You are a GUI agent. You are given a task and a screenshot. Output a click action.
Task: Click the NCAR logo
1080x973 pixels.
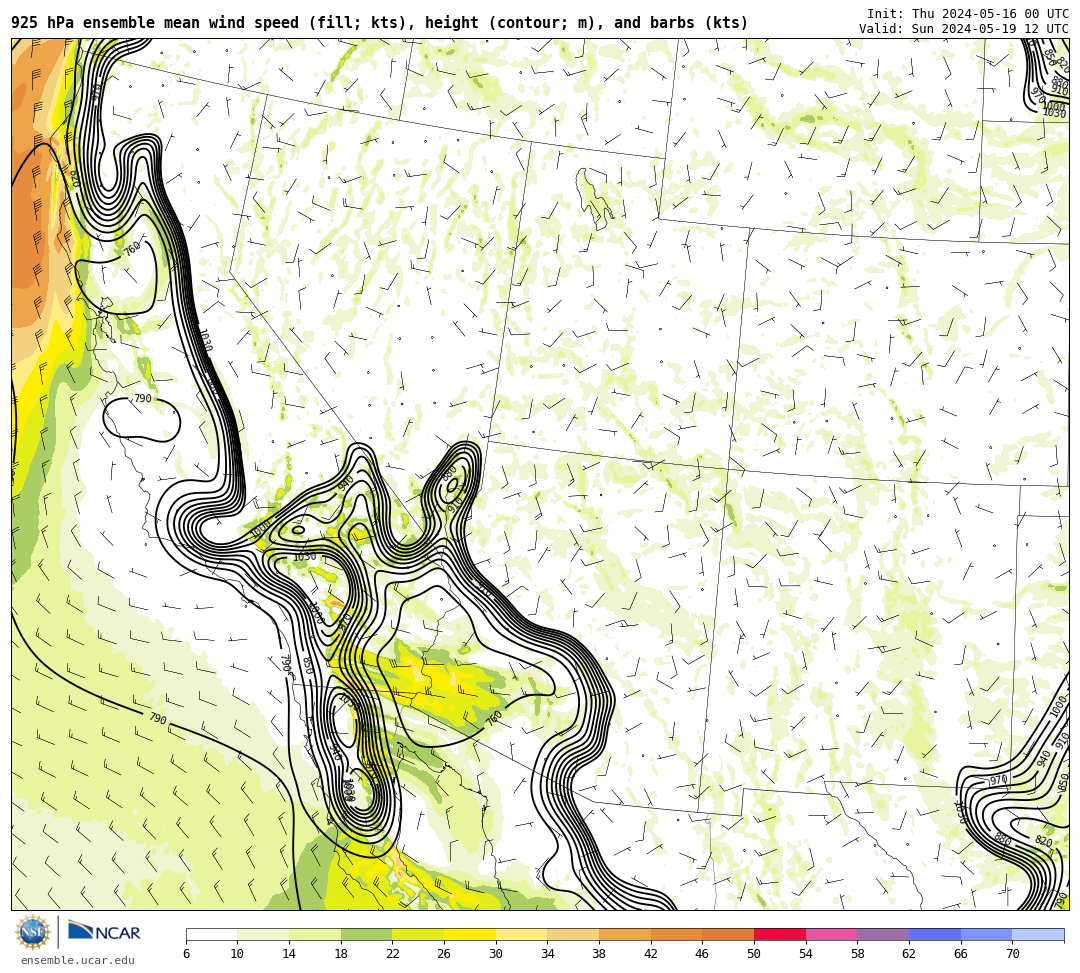click(x=105, y=932)
